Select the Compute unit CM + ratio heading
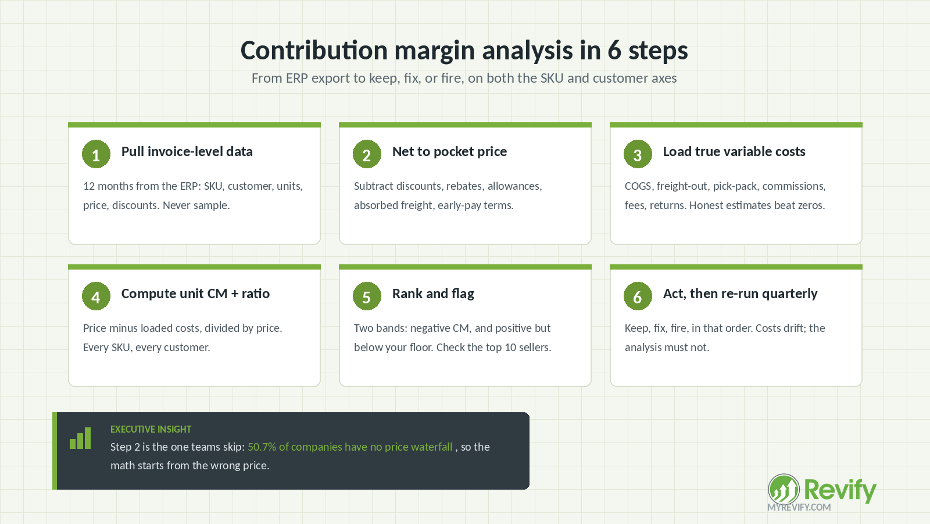This screenshot has width=930, height=524. pos(195,293)
